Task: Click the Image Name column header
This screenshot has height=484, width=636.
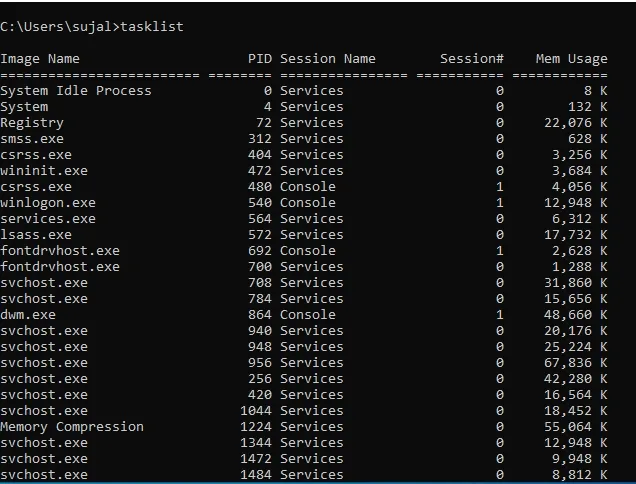Action: 40,58
